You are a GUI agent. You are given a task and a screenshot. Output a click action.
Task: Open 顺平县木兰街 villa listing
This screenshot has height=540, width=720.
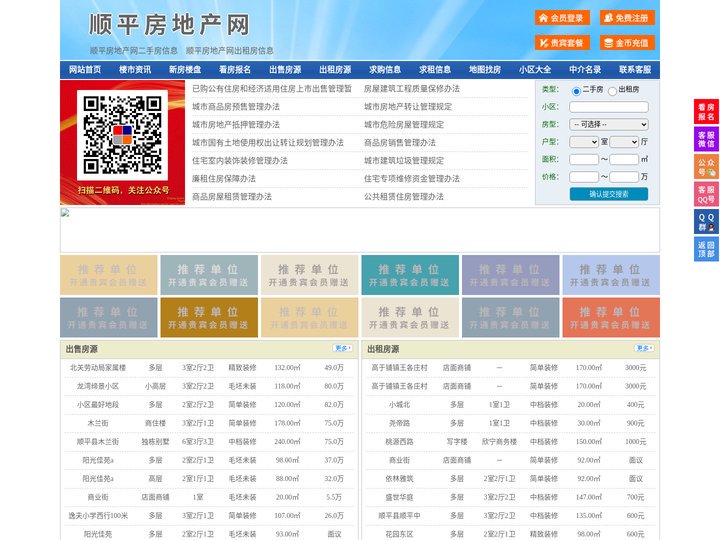(98, 442)
